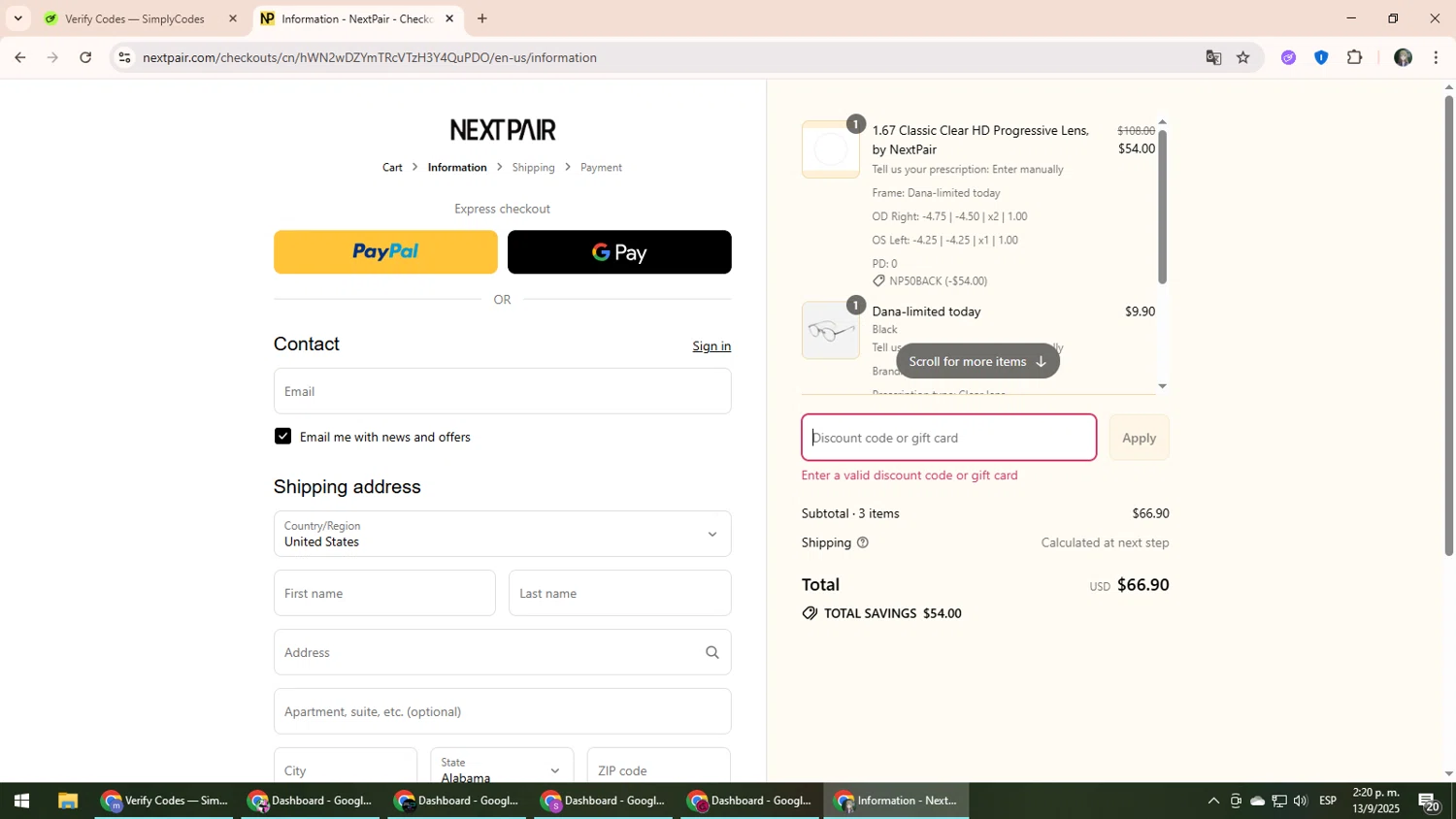Close the Information NextPair tab

point(449,18)
